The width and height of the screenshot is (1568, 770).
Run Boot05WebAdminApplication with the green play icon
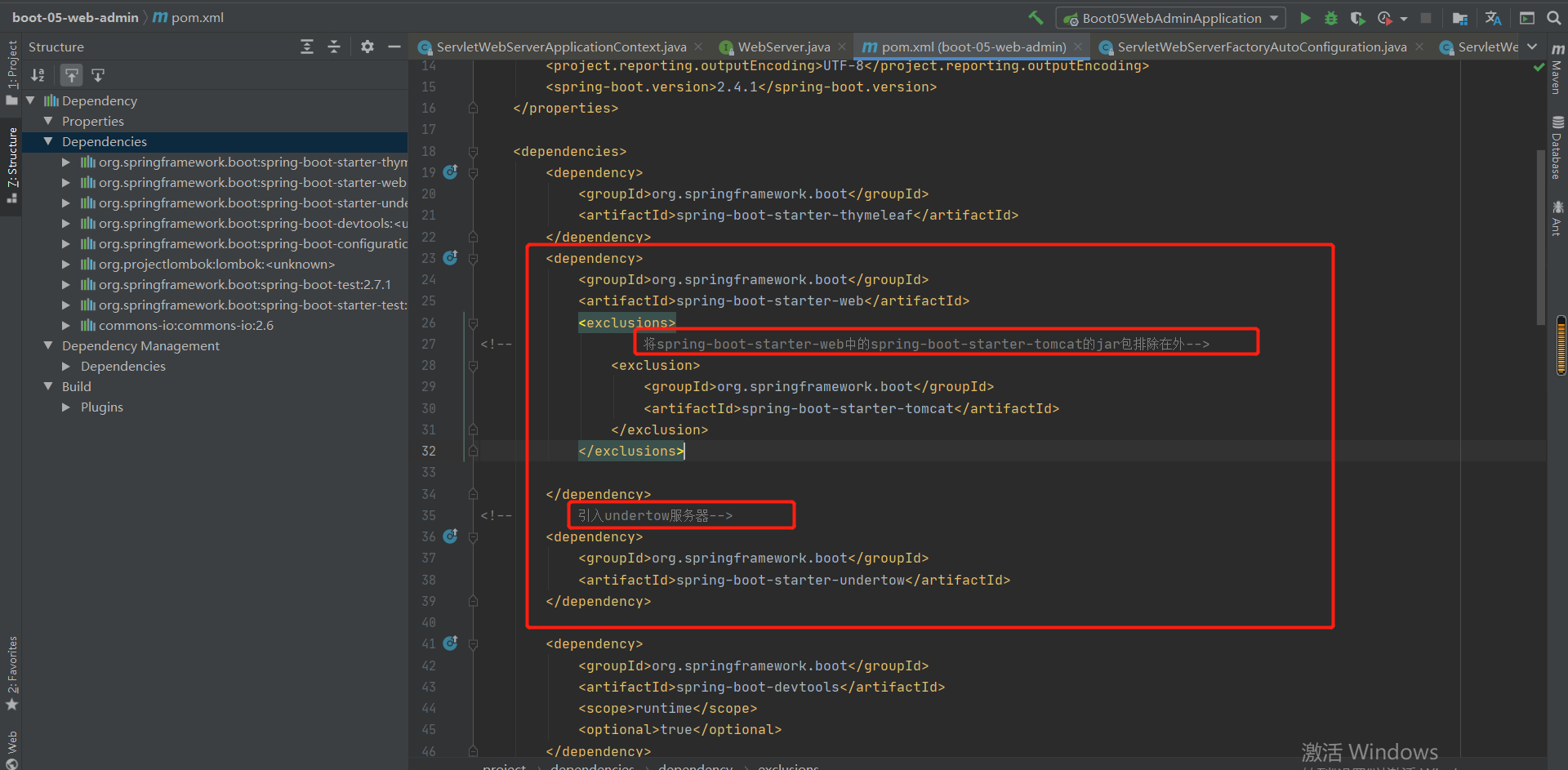(x=1305, y=18)
